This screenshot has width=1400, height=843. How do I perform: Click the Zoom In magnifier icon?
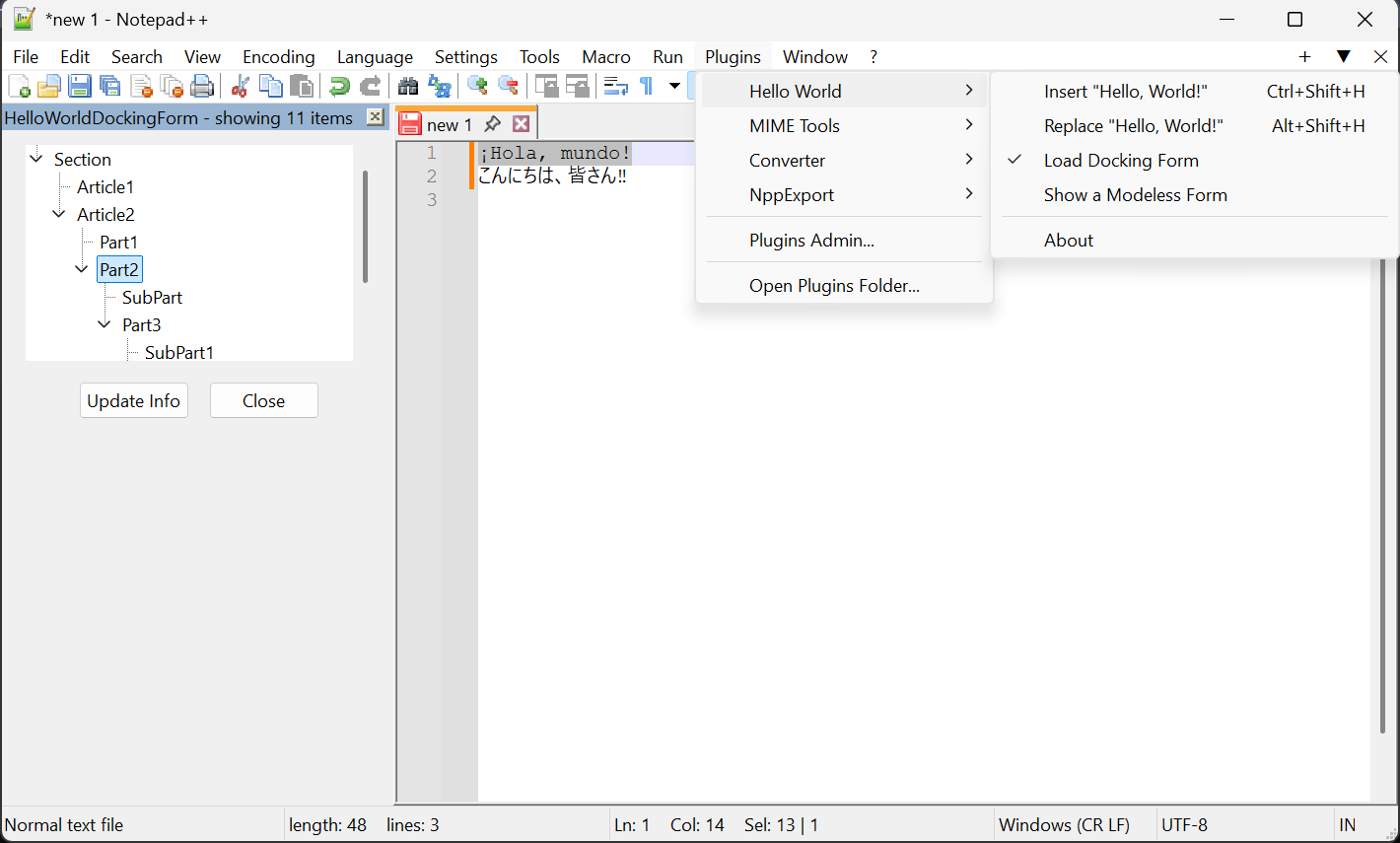[477, 86]
